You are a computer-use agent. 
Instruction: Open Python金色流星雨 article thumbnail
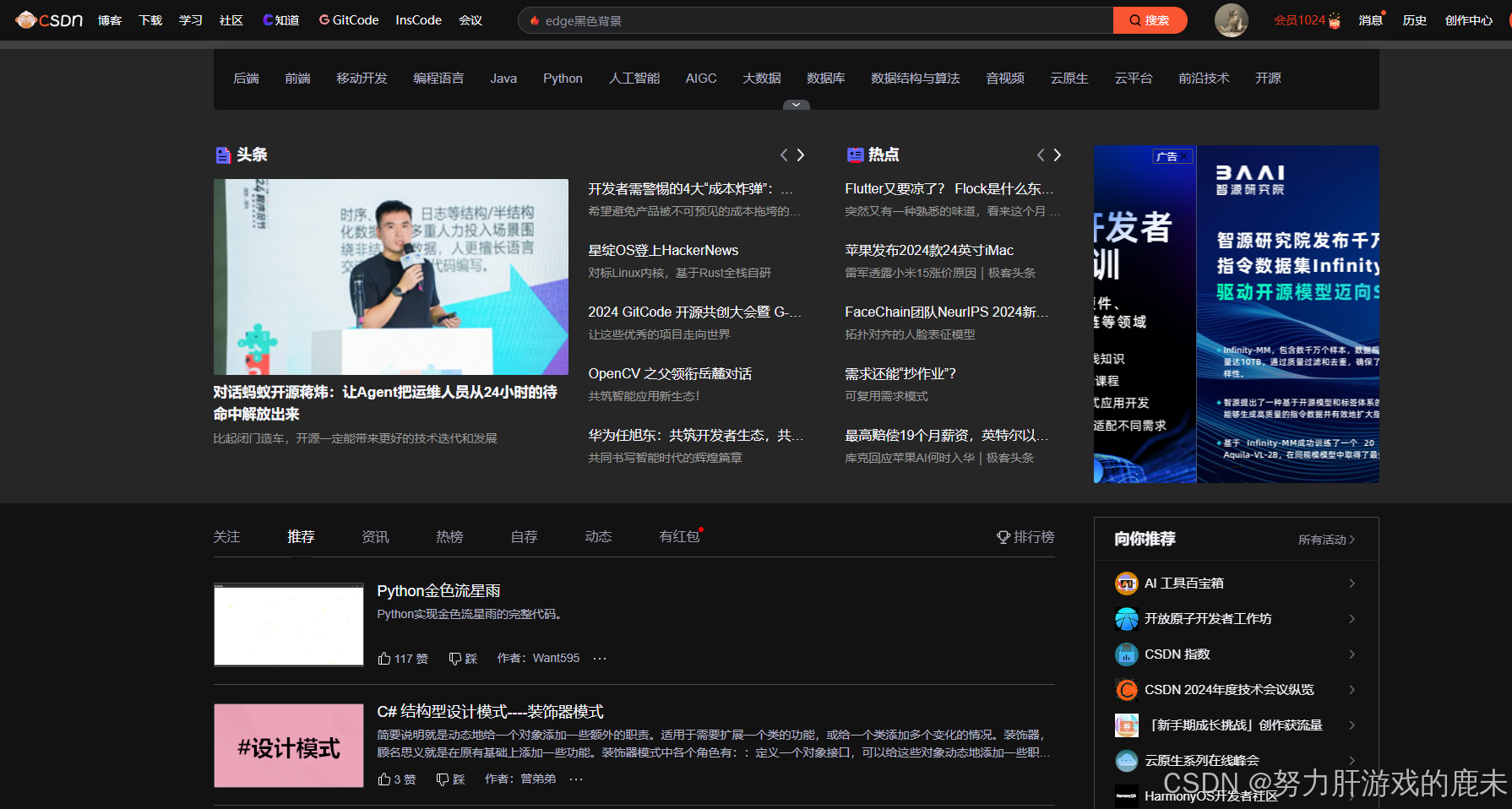(289, 625)
